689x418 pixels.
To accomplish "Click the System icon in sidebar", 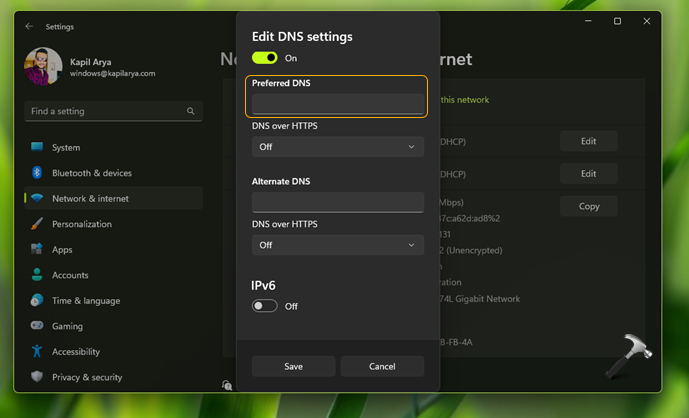I will [37, 147].
